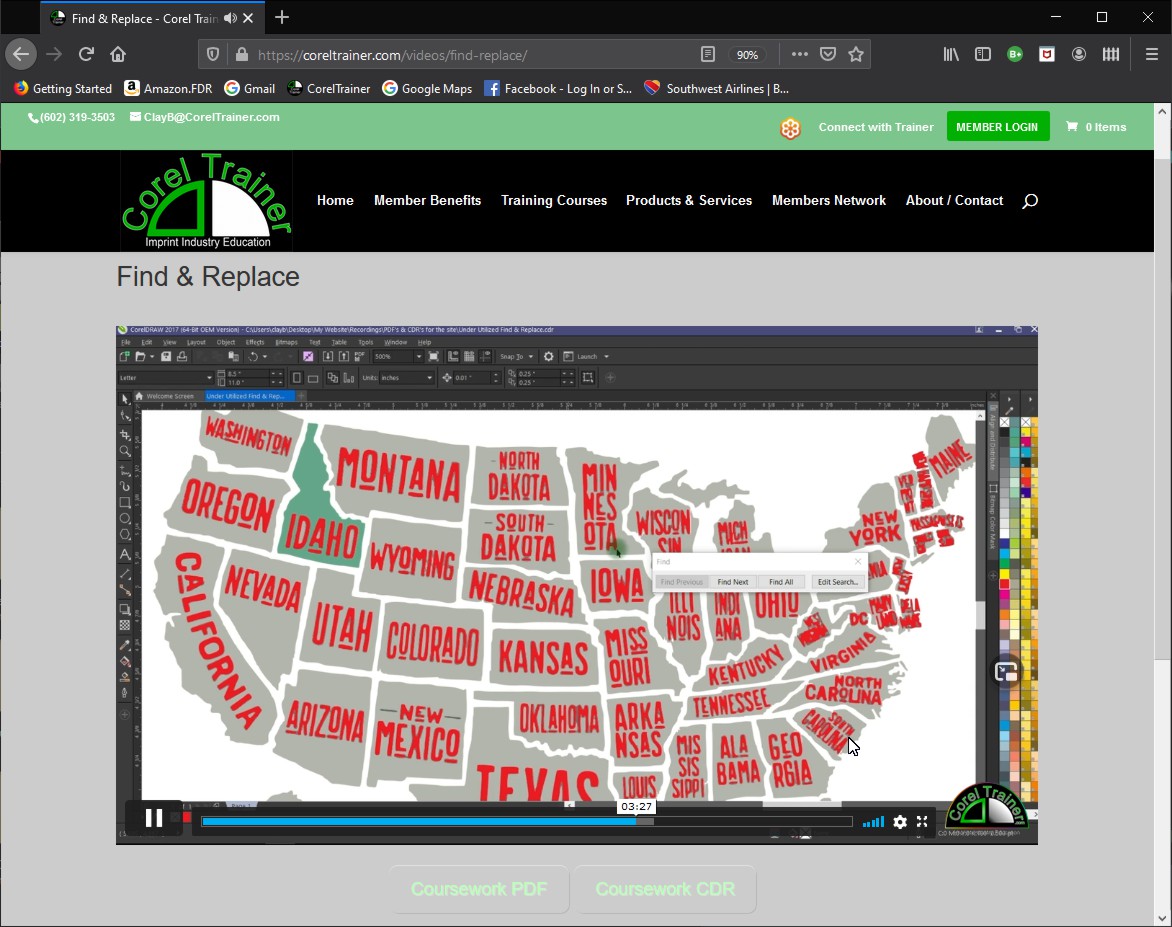Open the cart showing 0 Items
The height and width of the screenshot is (927, 1172).
click(1097, 127)
